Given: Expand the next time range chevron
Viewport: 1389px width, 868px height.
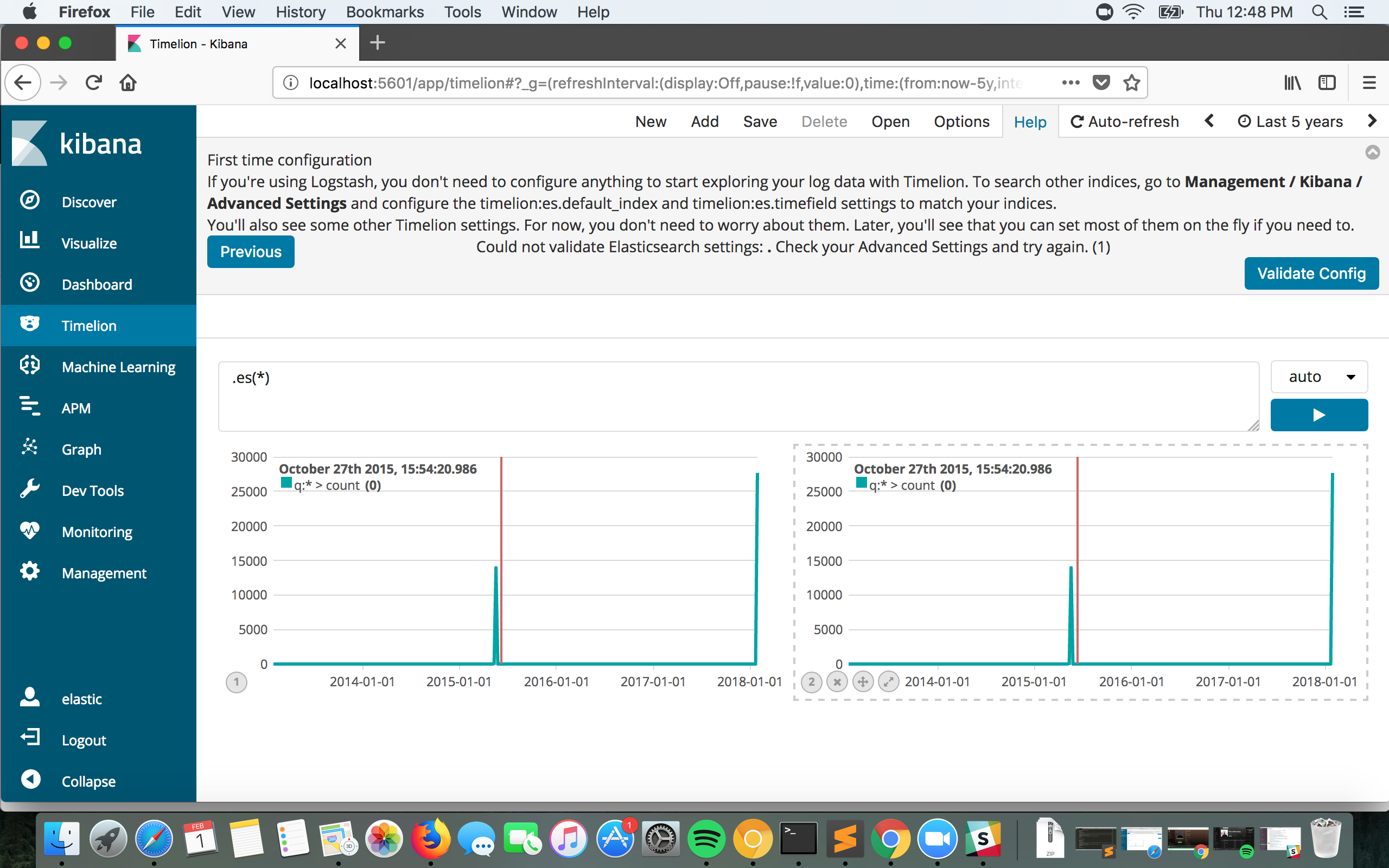Looking at the screenshot, I should [x=1373, y=120].
